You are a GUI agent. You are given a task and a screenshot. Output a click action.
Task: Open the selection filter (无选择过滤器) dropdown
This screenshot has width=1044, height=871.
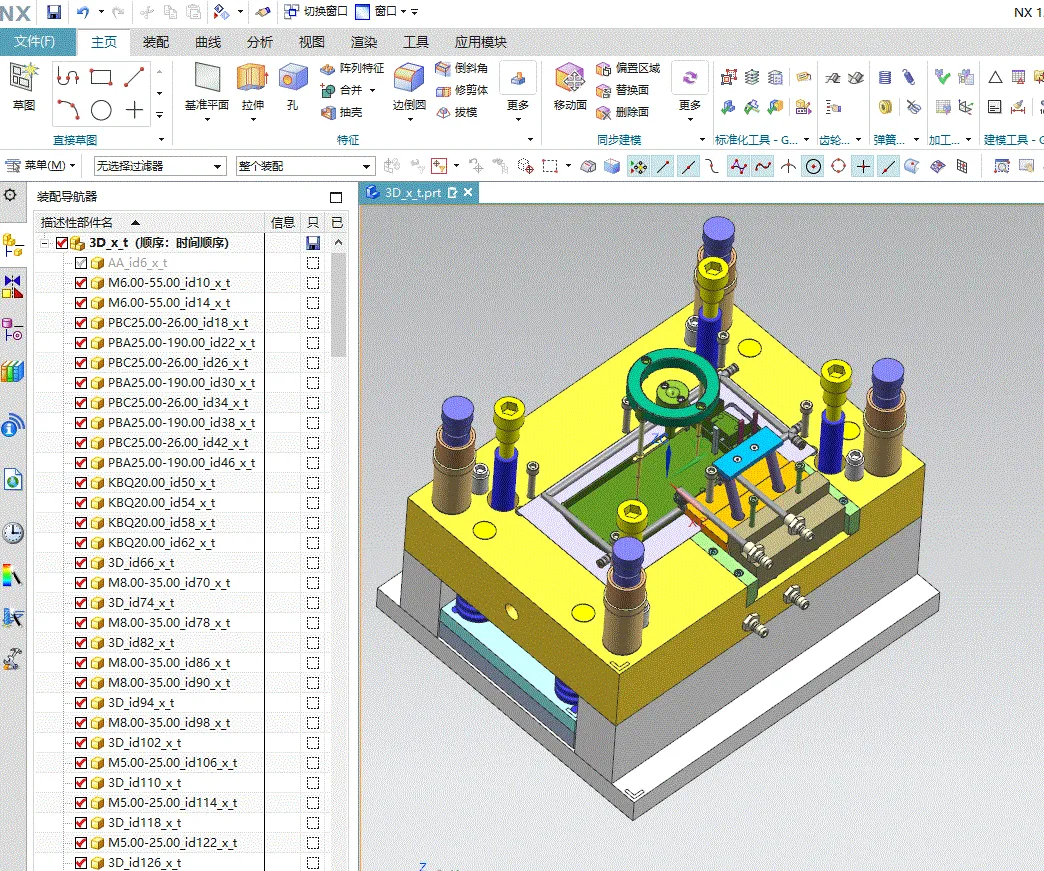click(159, 166)
